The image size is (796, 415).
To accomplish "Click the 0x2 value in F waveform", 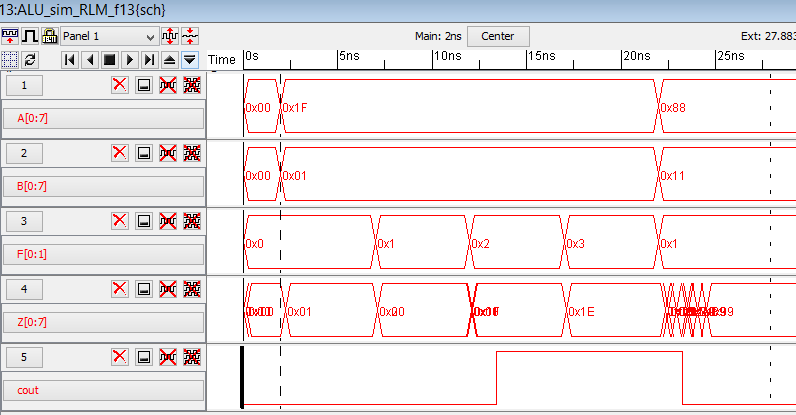I will point(481,244).
